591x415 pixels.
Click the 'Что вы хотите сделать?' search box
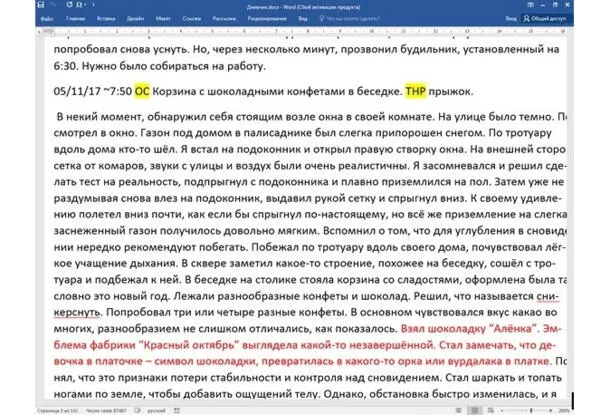point(353,18)
